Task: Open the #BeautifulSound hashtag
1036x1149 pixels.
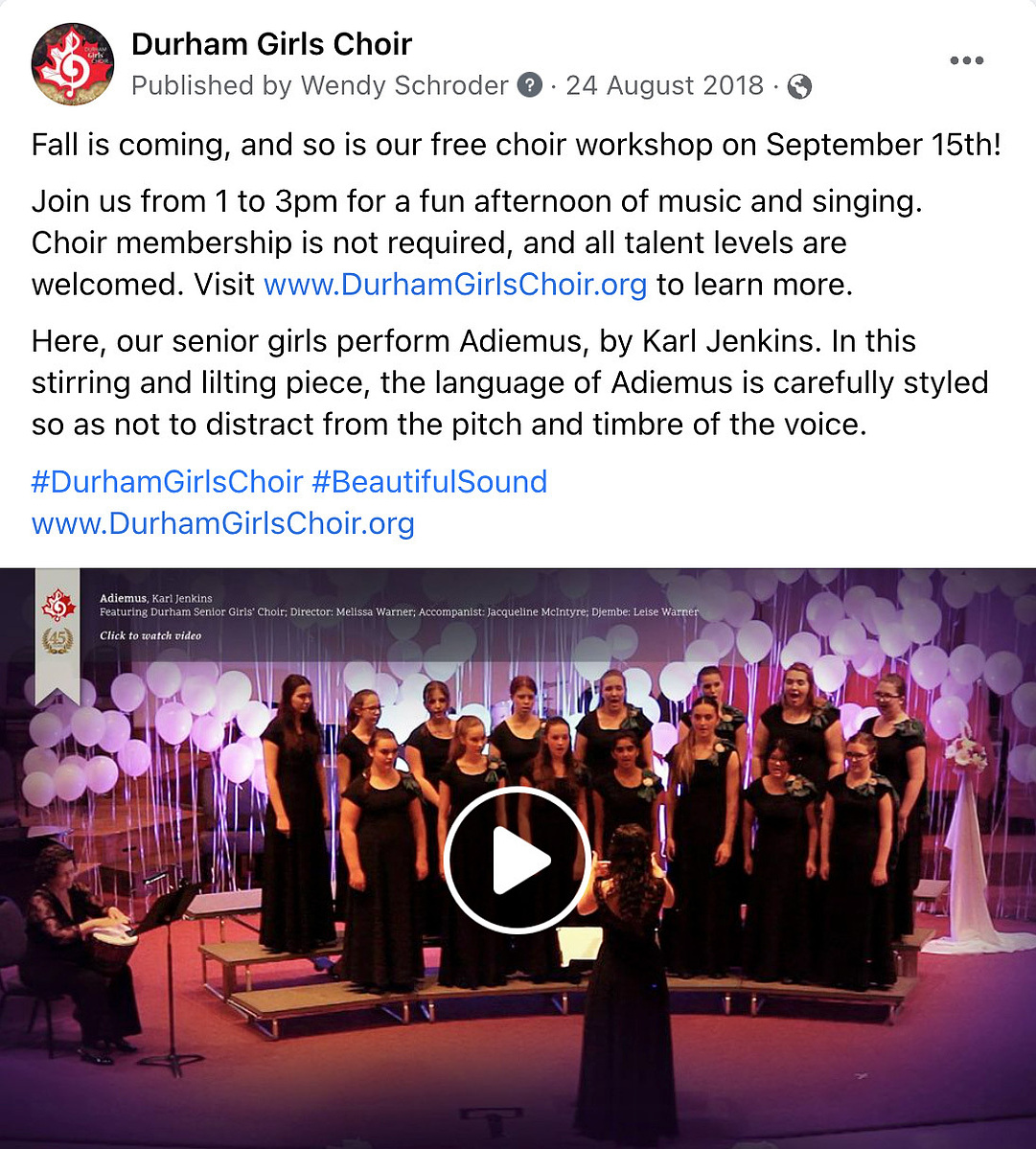Action: click(429, 482)
